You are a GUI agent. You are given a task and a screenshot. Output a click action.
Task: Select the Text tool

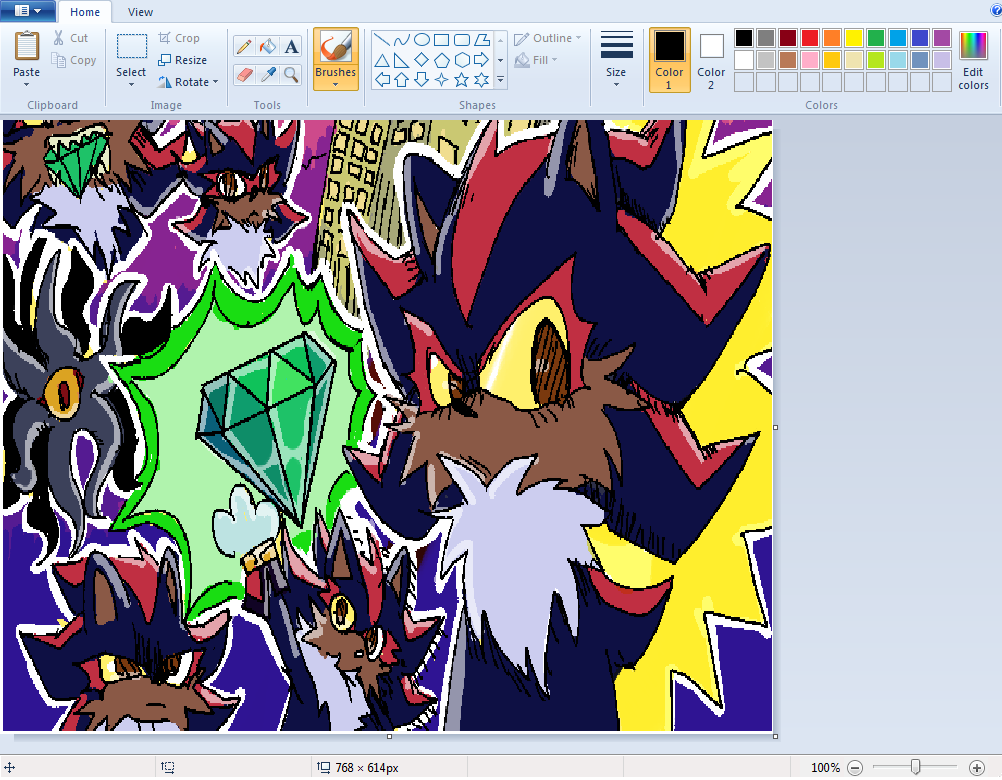click(x=291, y=46)
